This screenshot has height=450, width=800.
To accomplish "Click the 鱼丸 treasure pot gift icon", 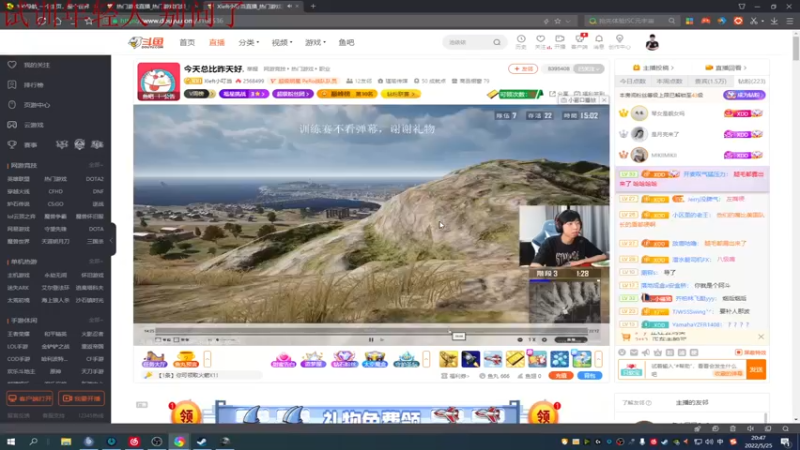I will tap(186, 359).
